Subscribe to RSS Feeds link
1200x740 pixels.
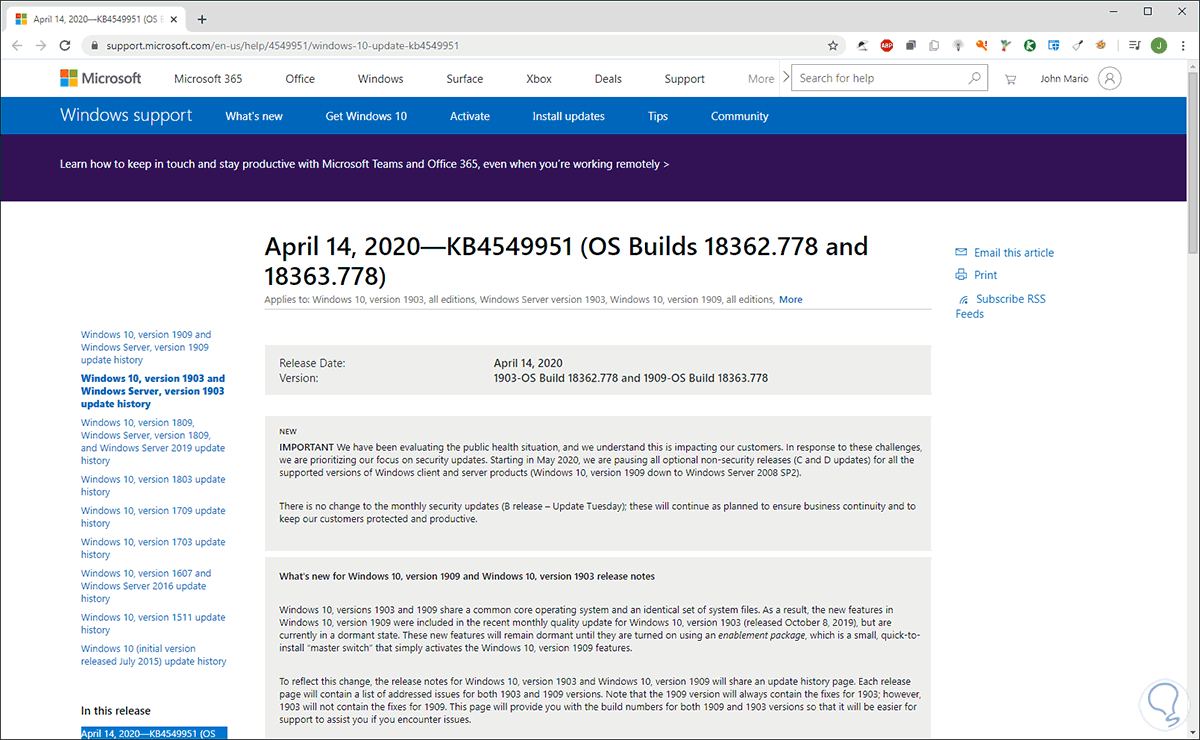1001,306
